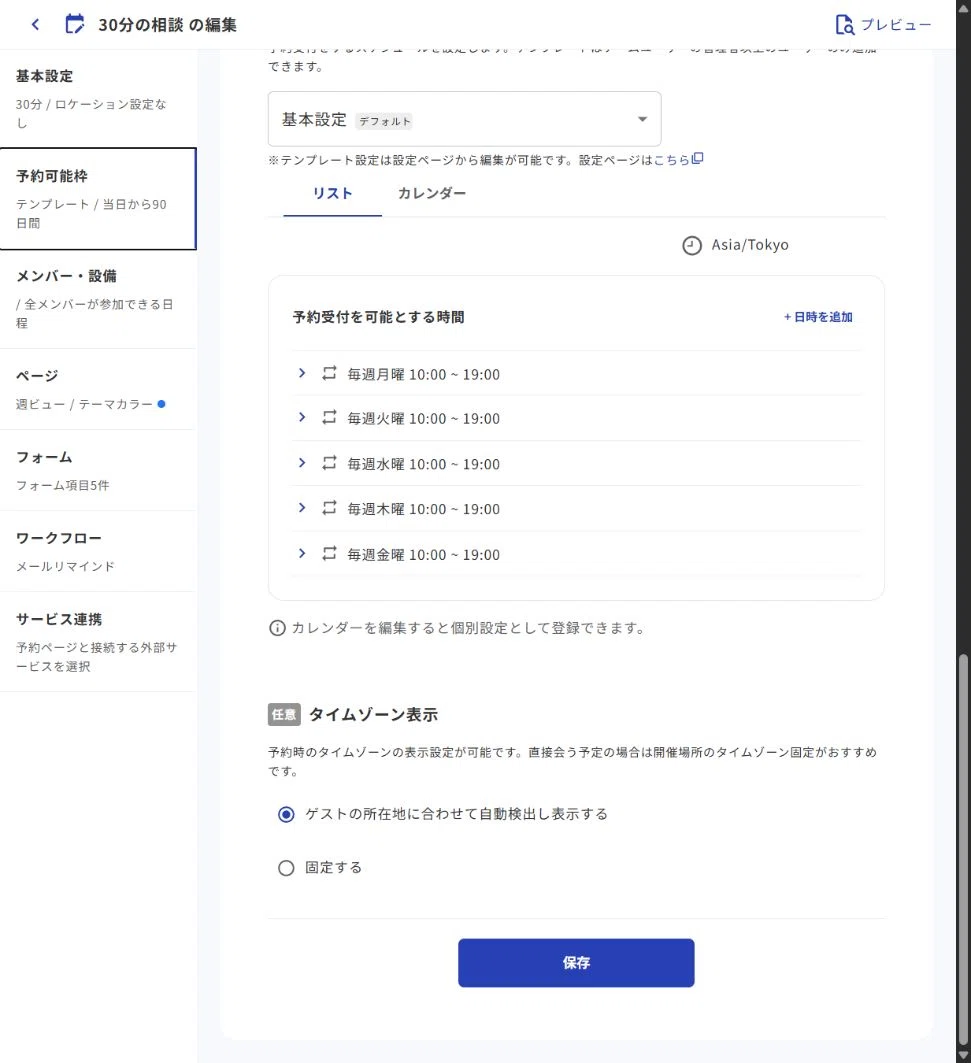Click repeat icon on 毎週水曜 row

(x=330, y=463)
